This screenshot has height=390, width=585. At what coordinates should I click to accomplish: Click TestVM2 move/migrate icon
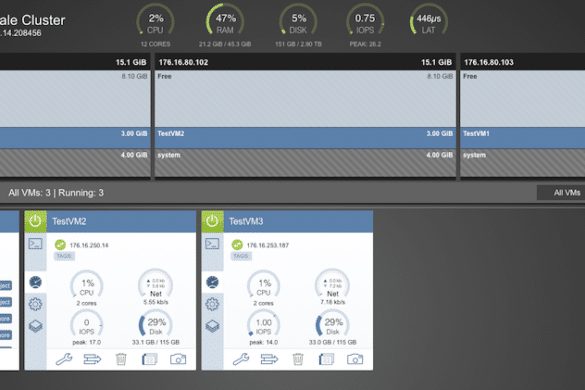(x=92, y=359)
